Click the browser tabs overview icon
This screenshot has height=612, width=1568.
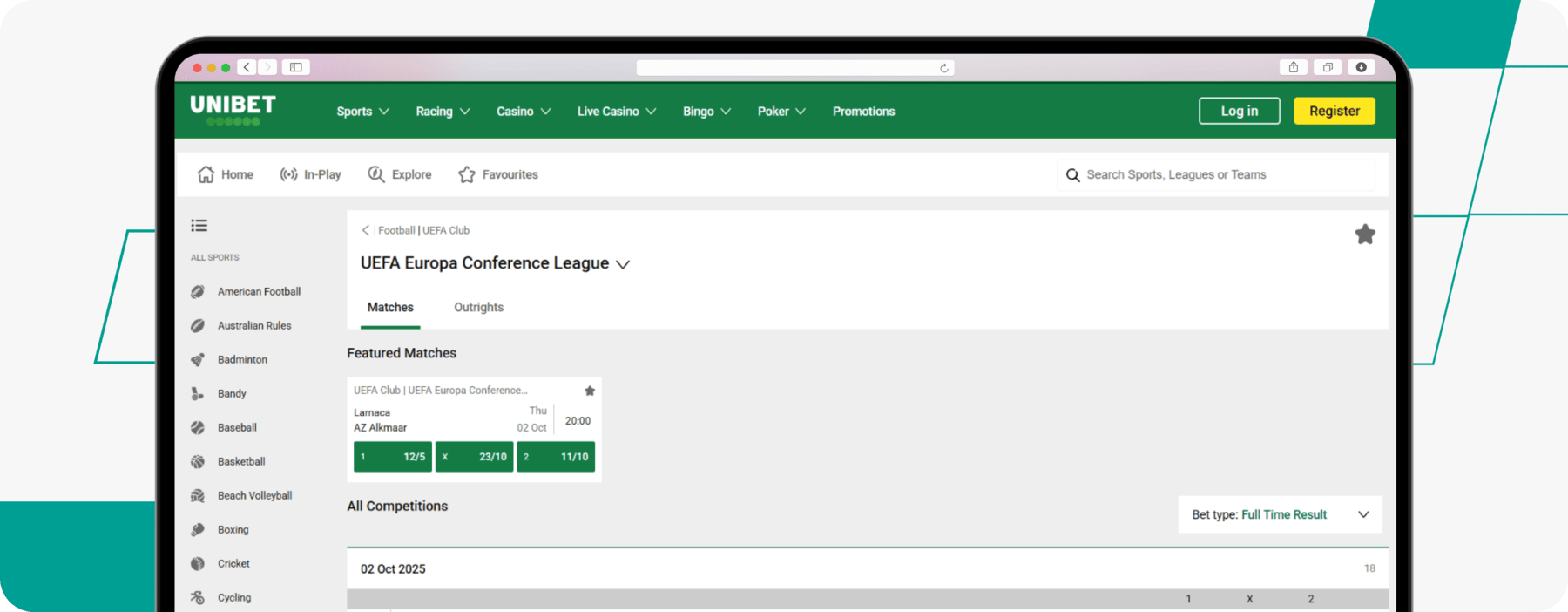tap(1328, 67)
